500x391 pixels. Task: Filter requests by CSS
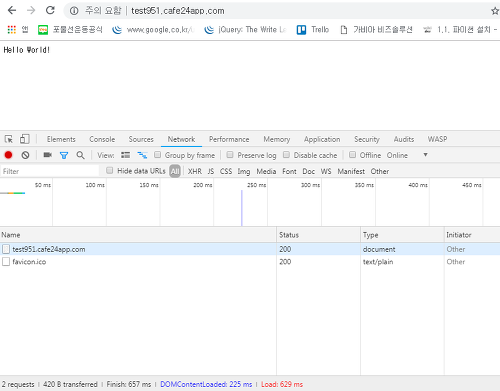pos(226,171)
